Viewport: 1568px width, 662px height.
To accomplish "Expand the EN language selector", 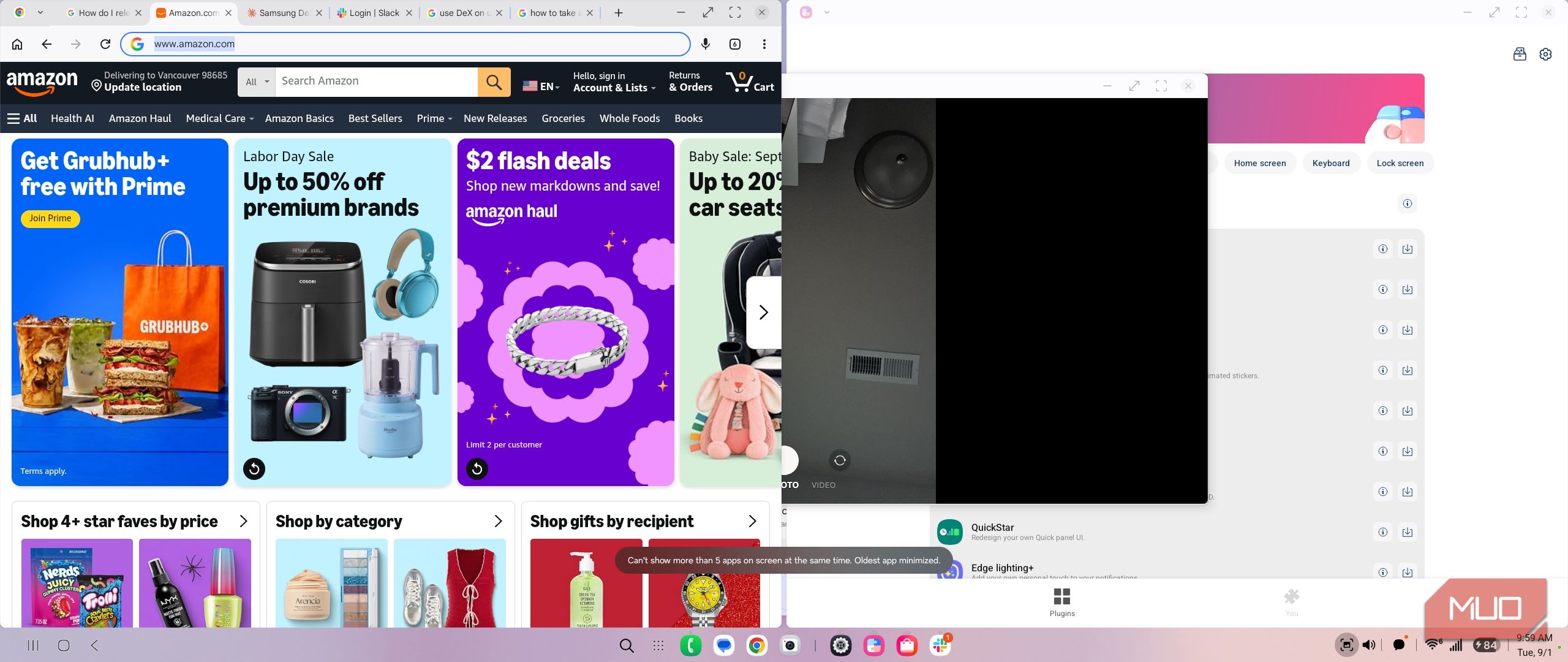I will point(541,86).
